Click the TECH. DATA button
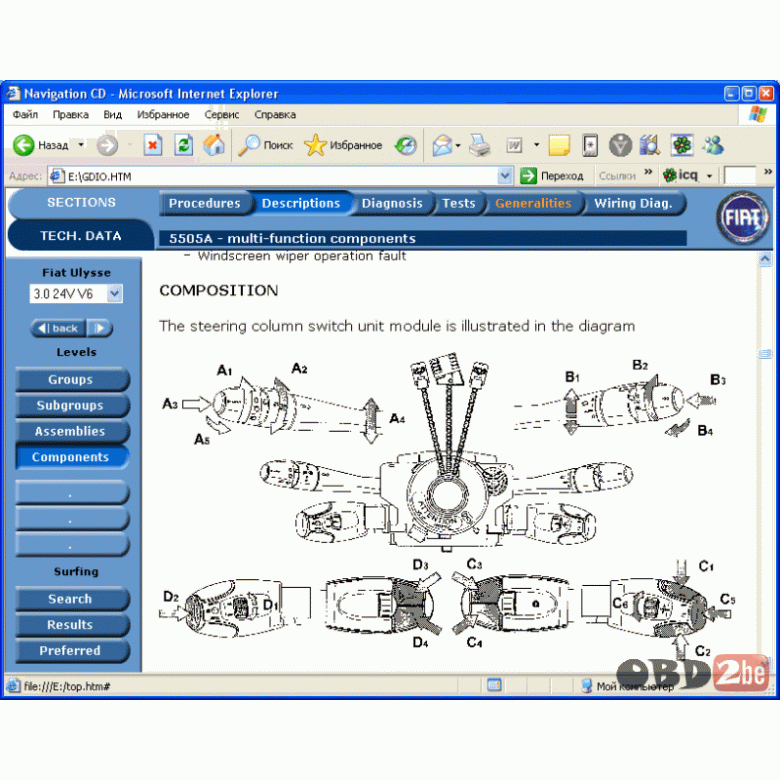780x780 pixels. coord(81,235)
